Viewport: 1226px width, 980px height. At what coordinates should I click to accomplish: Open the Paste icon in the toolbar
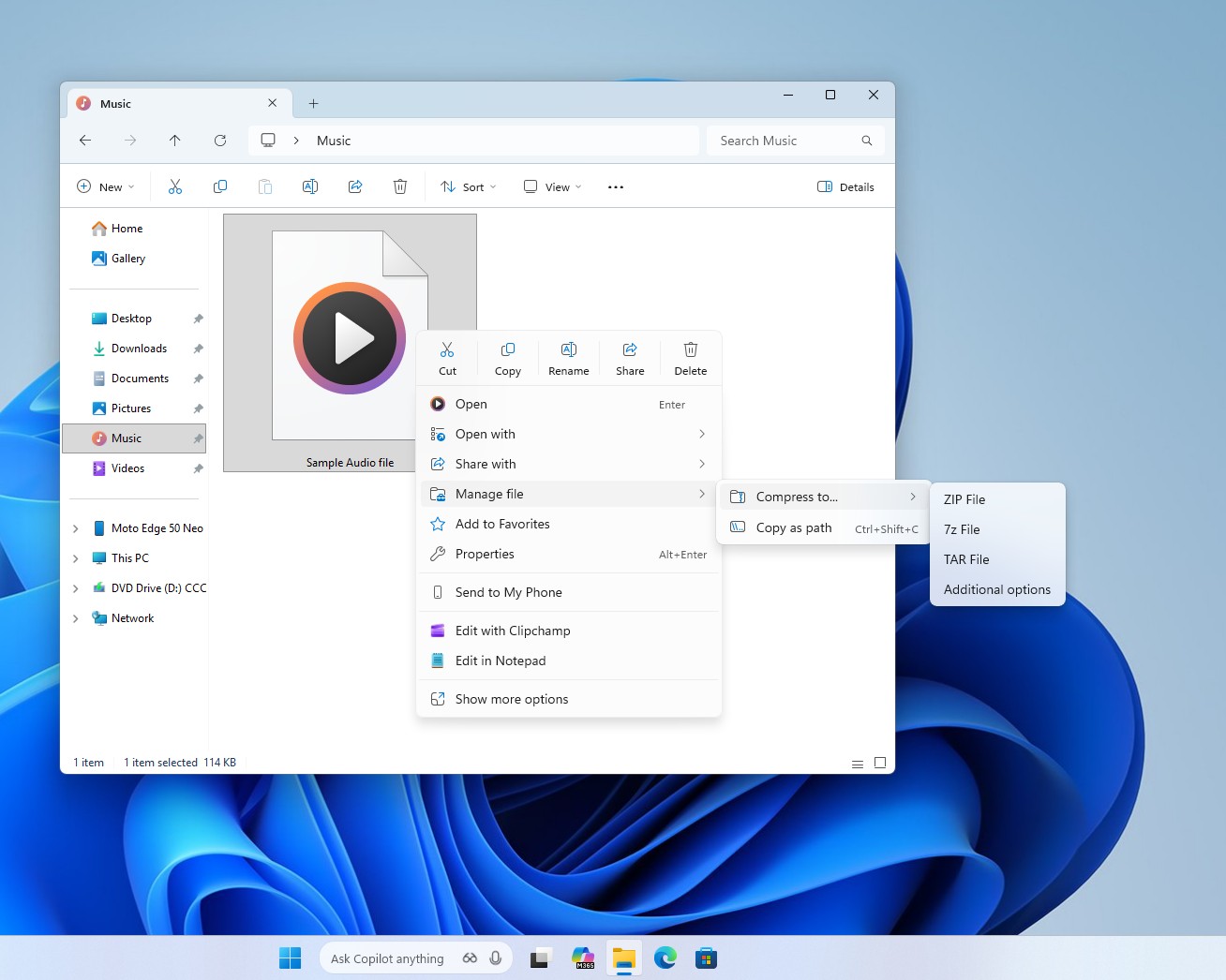(x=265, y=186)
